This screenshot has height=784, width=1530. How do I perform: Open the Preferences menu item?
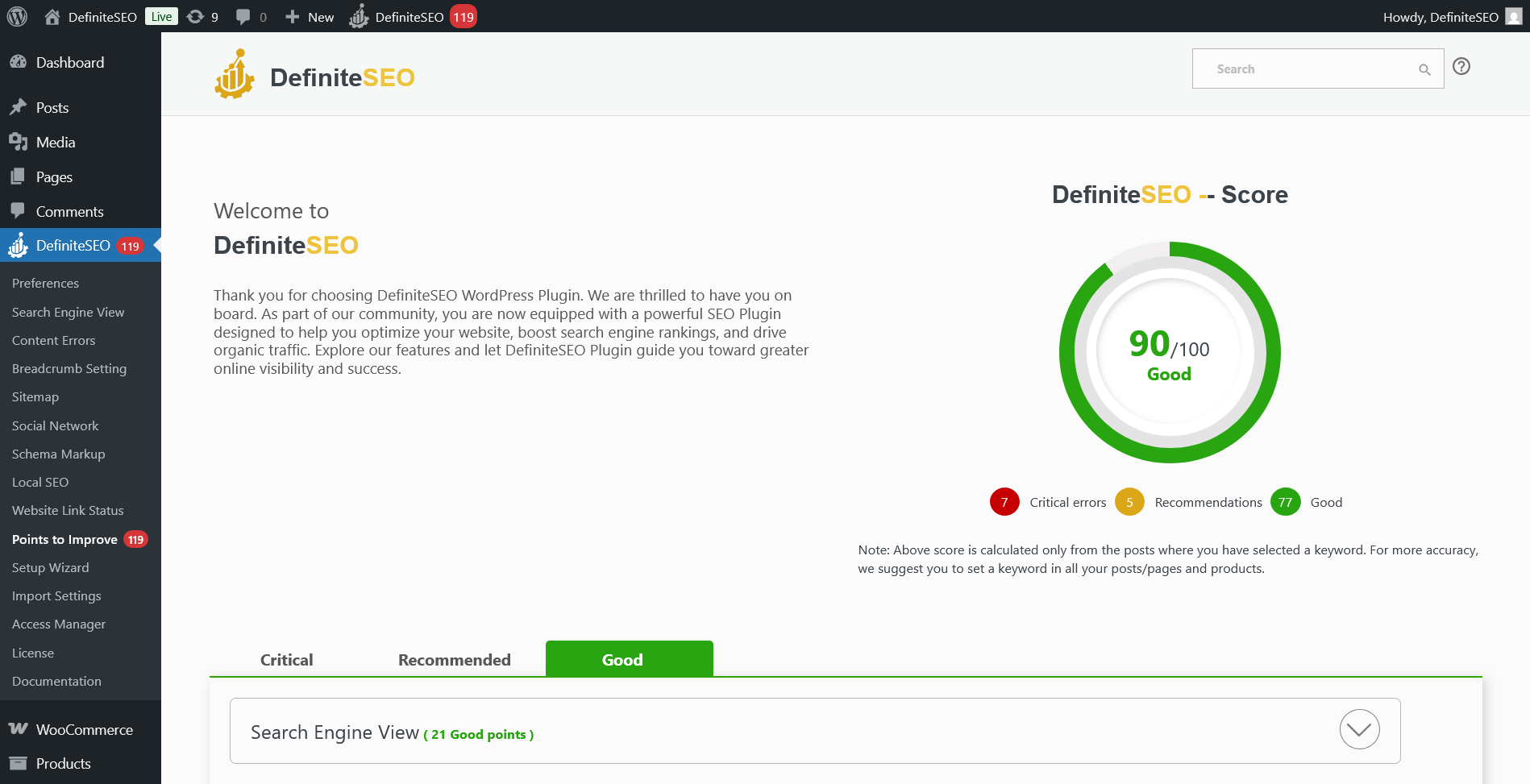pyautogui.click(x=45, y=283)
